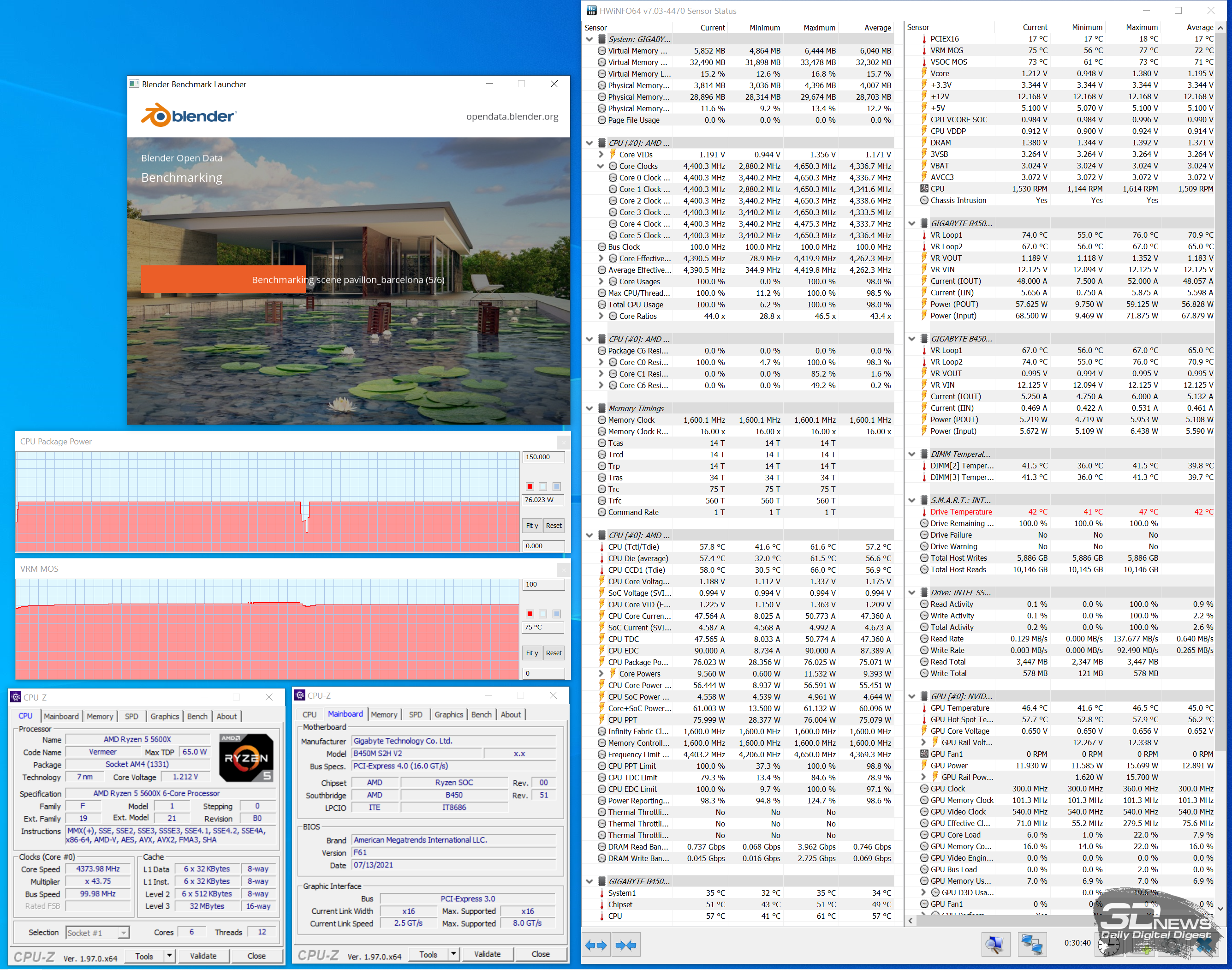The height and width of the screenshot is (970, 1232).
Task: Collapse the Core Clocks row
Action: pos(601,167)
